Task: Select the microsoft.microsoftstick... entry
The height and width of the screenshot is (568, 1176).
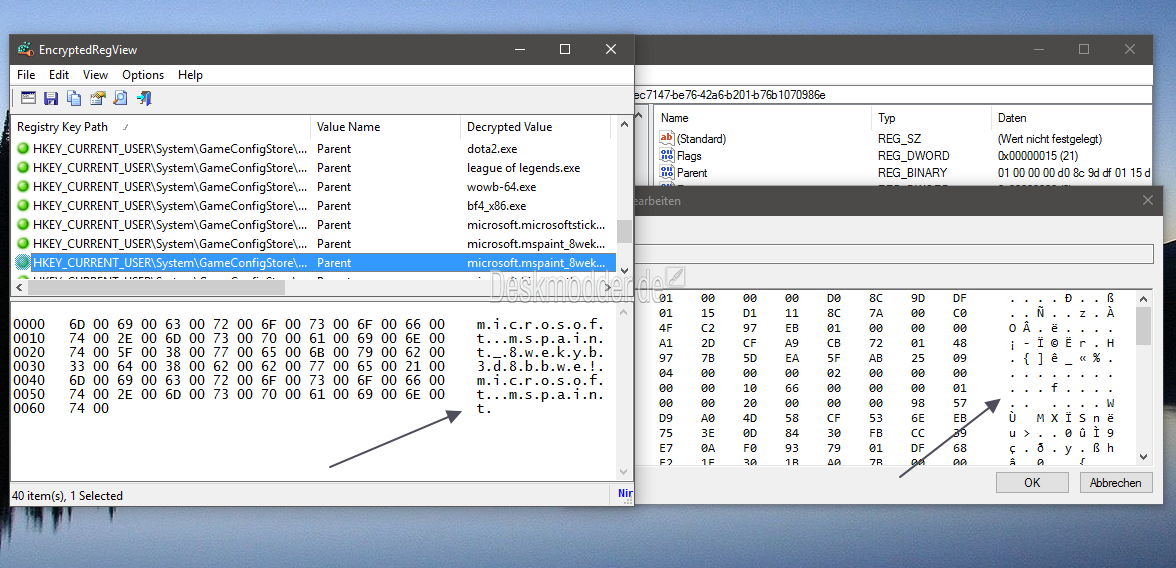Action: (536, 224)
